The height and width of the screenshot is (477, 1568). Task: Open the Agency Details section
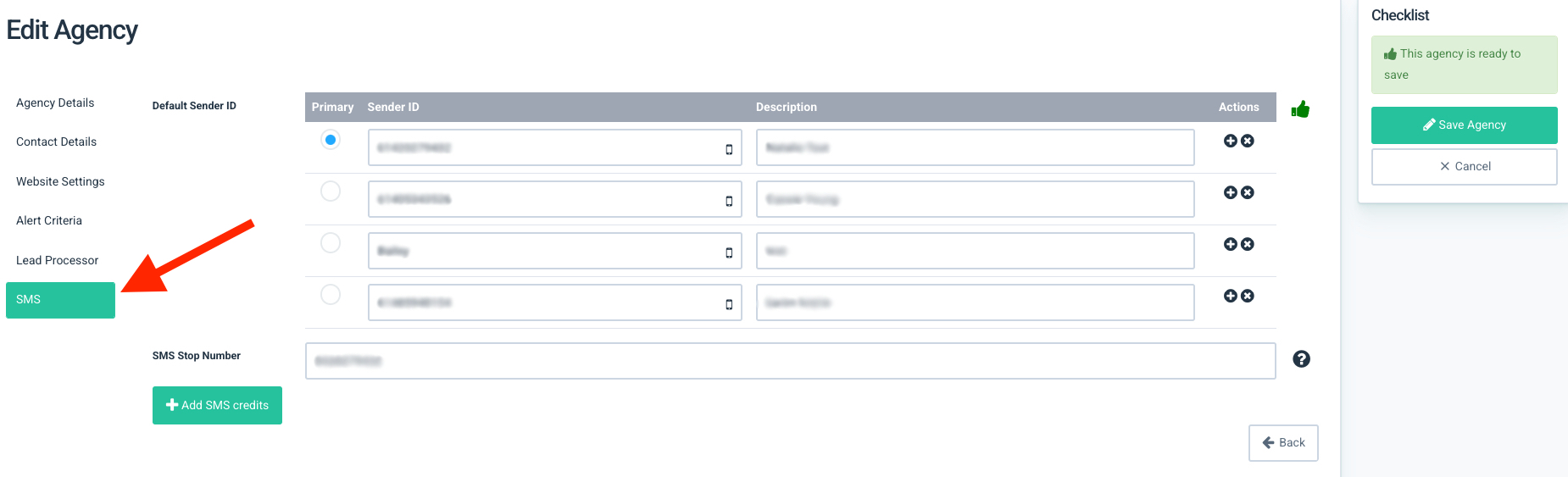55,103
